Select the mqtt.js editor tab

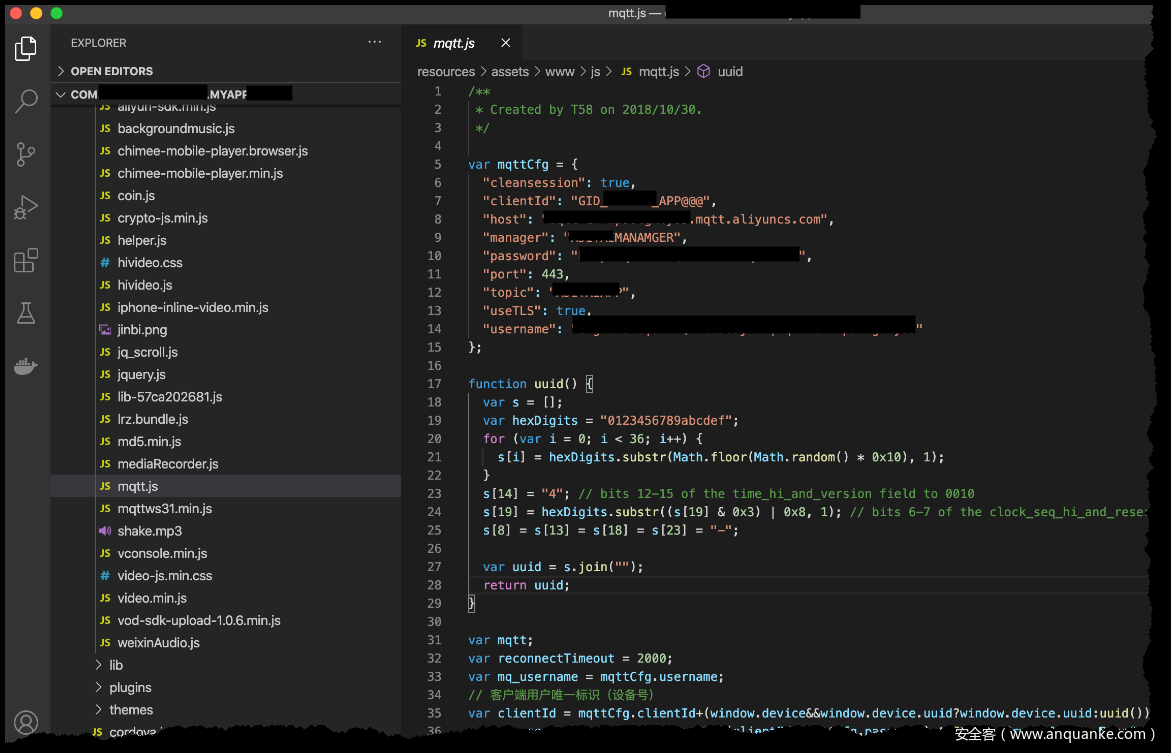coord(454,43)
